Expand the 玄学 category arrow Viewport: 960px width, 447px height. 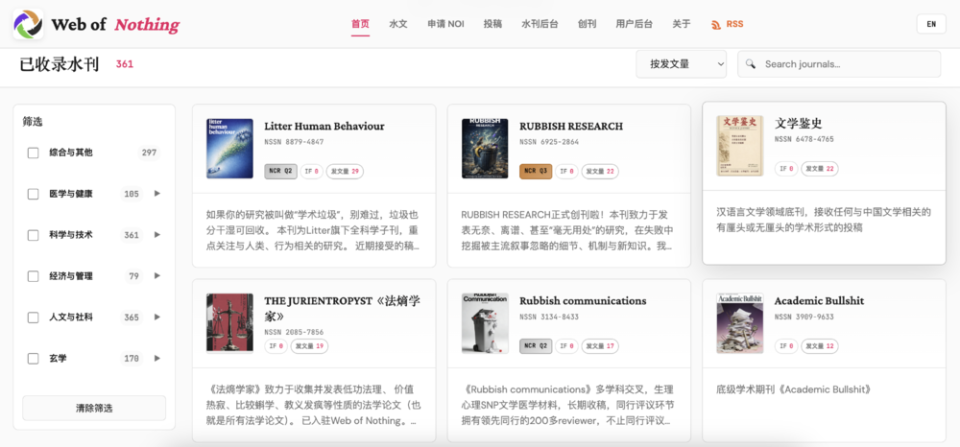[157, 358]
